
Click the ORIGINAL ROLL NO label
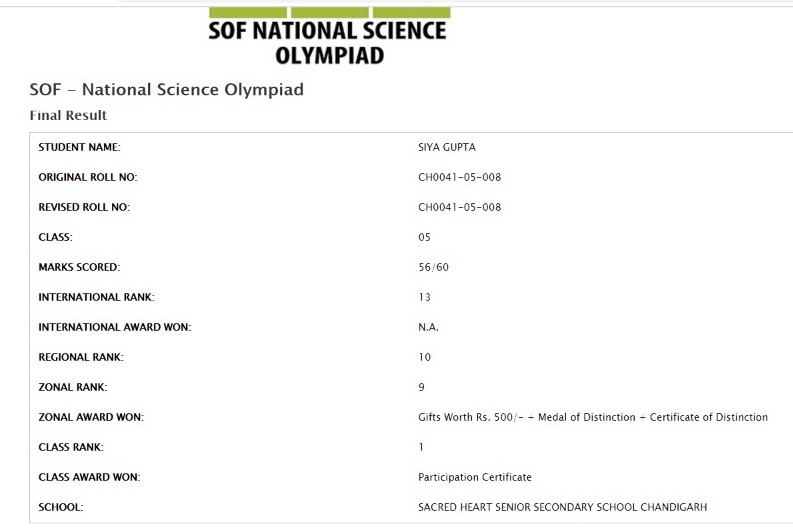point(87,177)
